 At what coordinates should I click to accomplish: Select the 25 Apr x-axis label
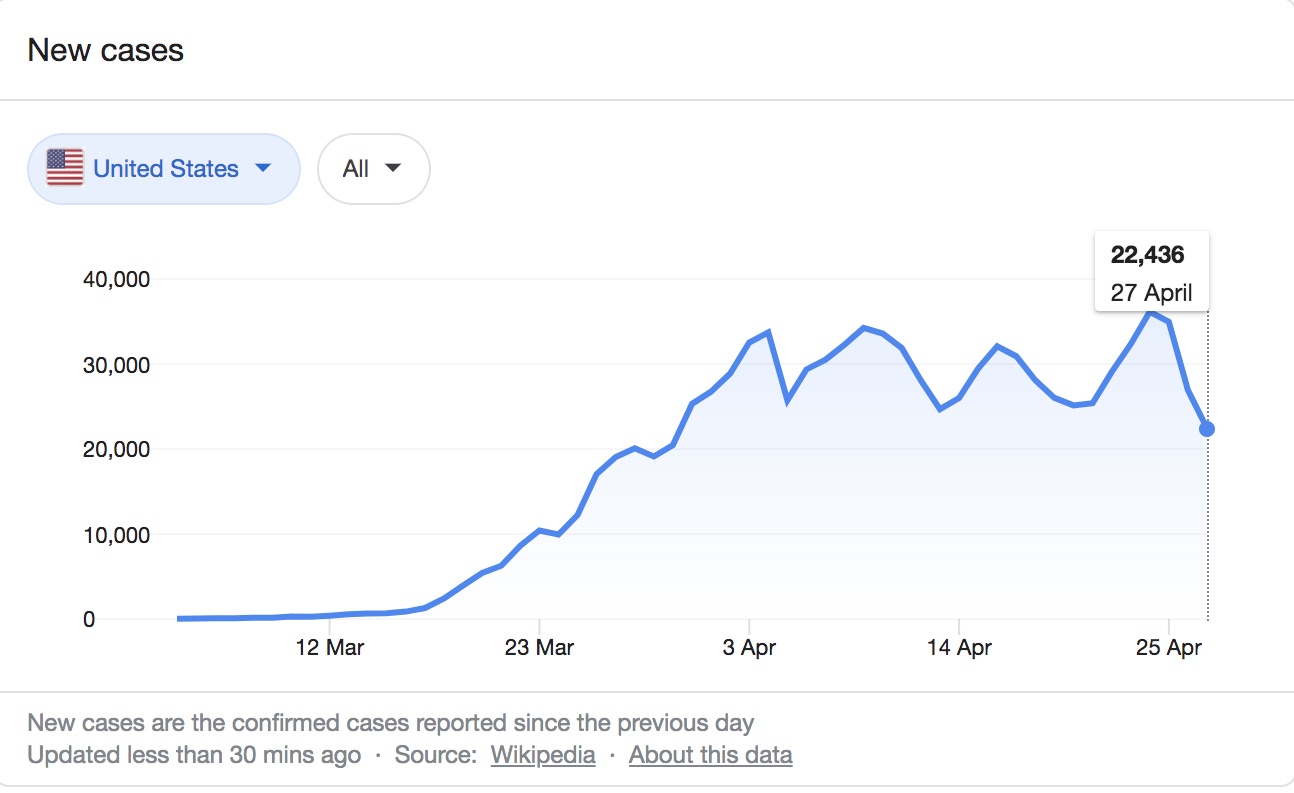pos(1169,648)
